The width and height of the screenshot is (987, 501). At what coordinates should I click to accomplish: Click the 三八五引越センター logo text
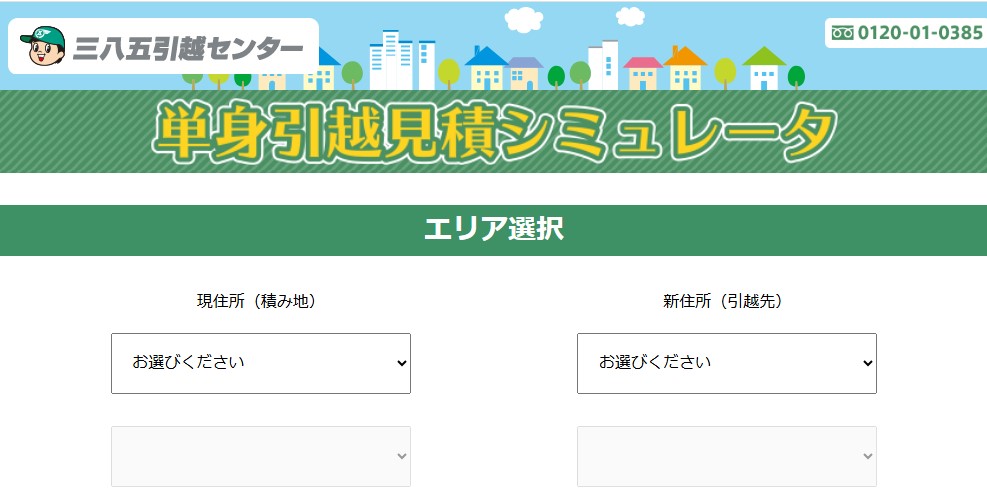click(188, 48)
